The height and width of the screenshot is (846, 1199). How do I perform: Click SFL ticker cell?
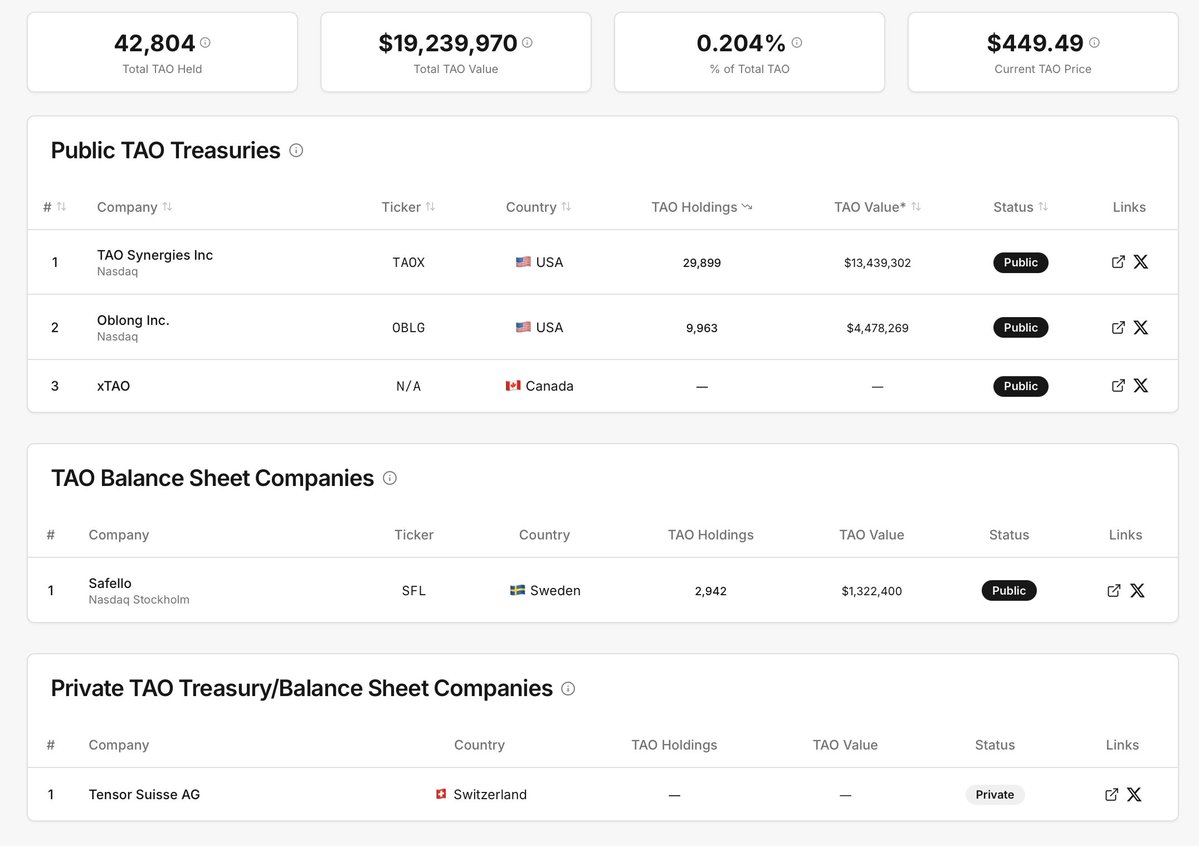[x=414, y=591]
